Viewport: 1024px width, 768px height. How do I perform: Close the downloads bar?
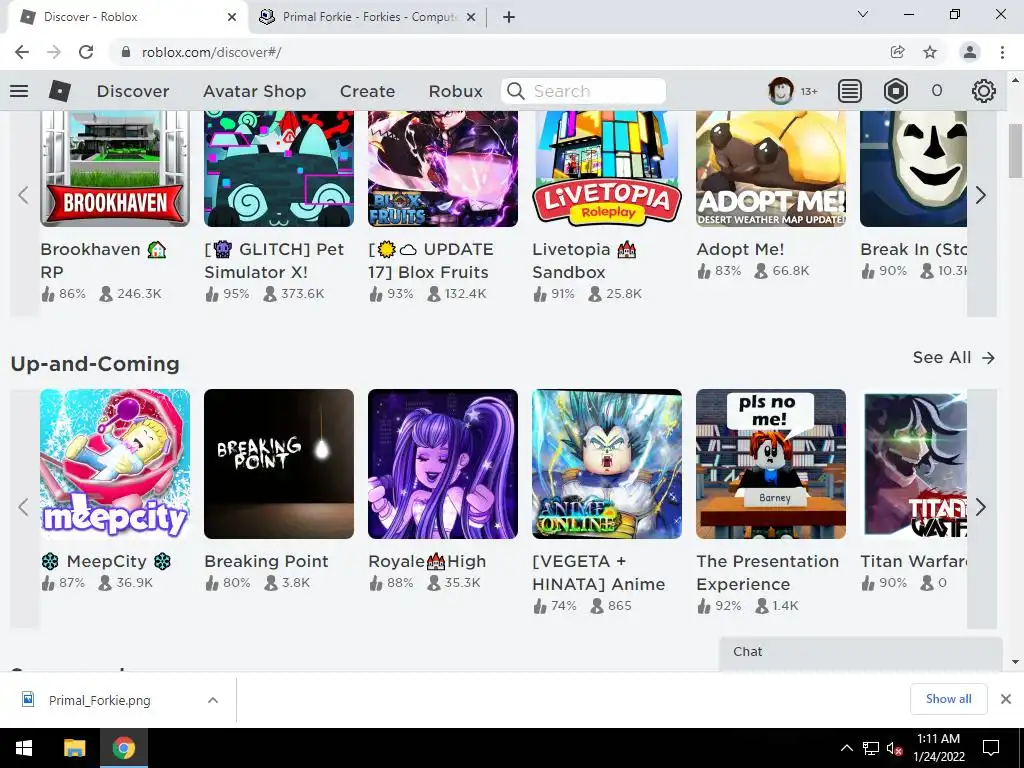[1006, 699]
